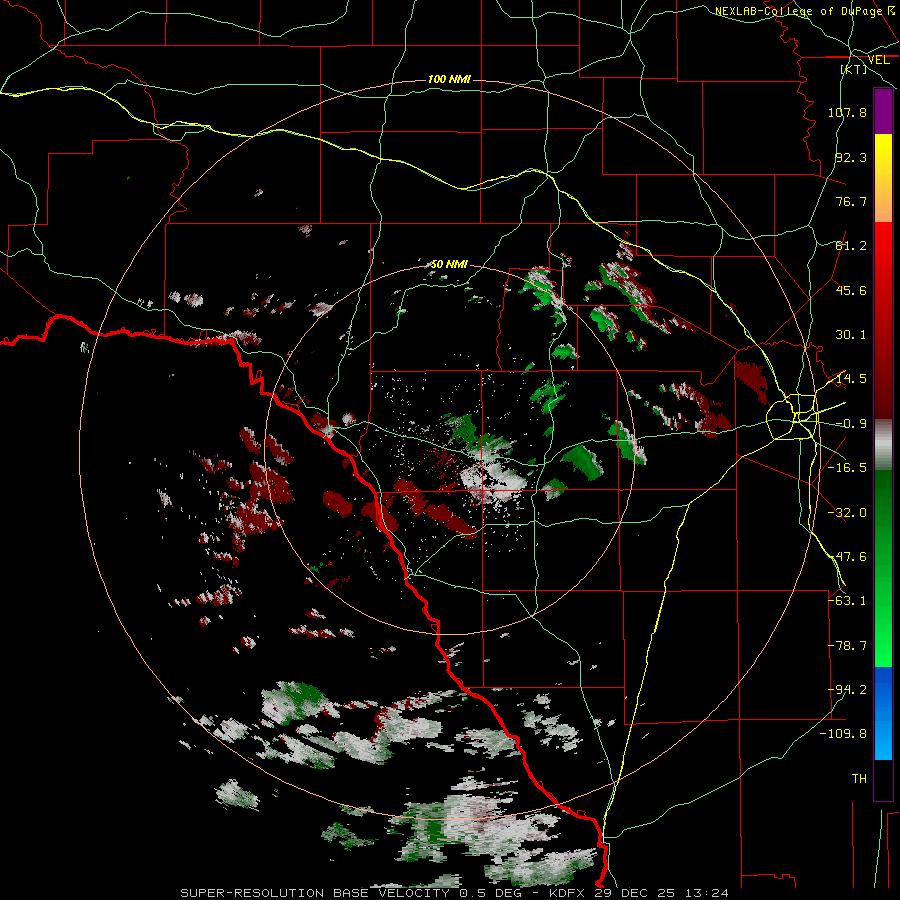Click the 'SUPER-RESOLUTION BASE VELOCITY' caption text
This screenshot has height=900, width=900.
coord(317,893)
